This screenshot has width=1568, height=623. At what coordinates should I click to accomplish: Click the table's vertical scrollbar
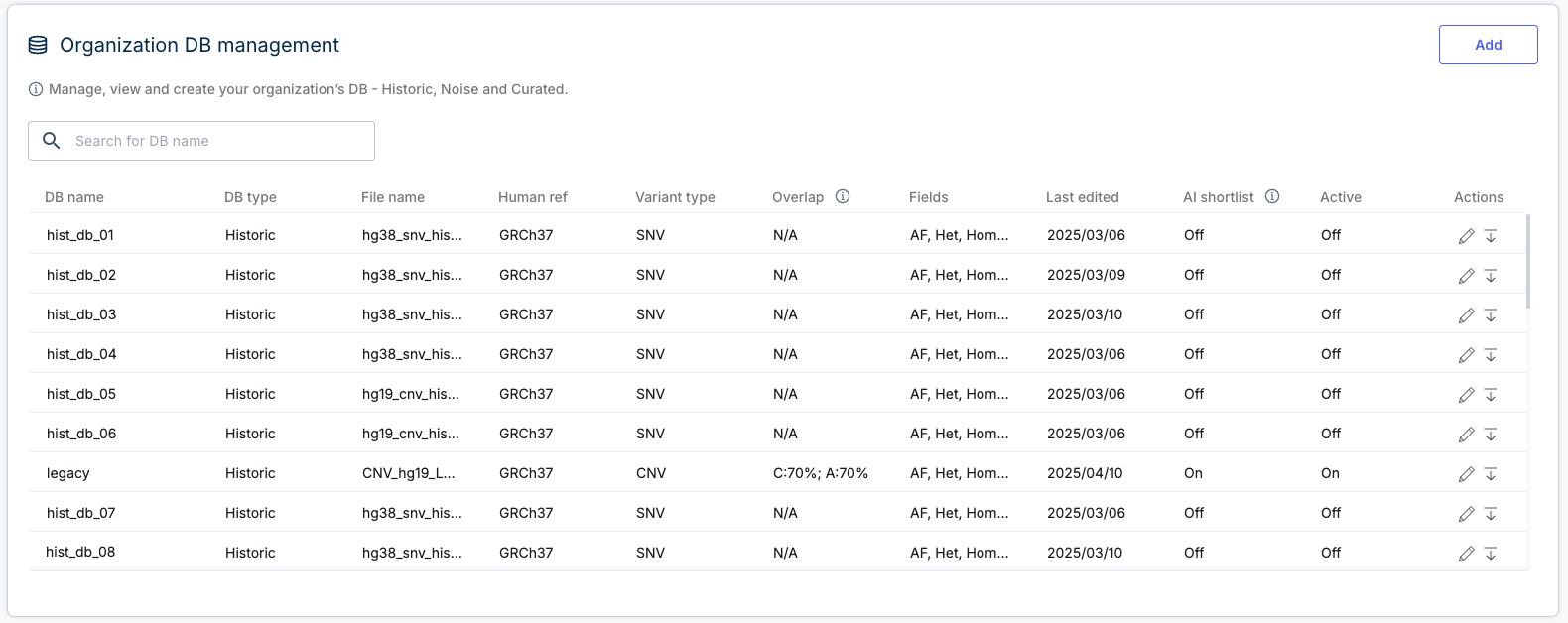(x=1528, y=262)
